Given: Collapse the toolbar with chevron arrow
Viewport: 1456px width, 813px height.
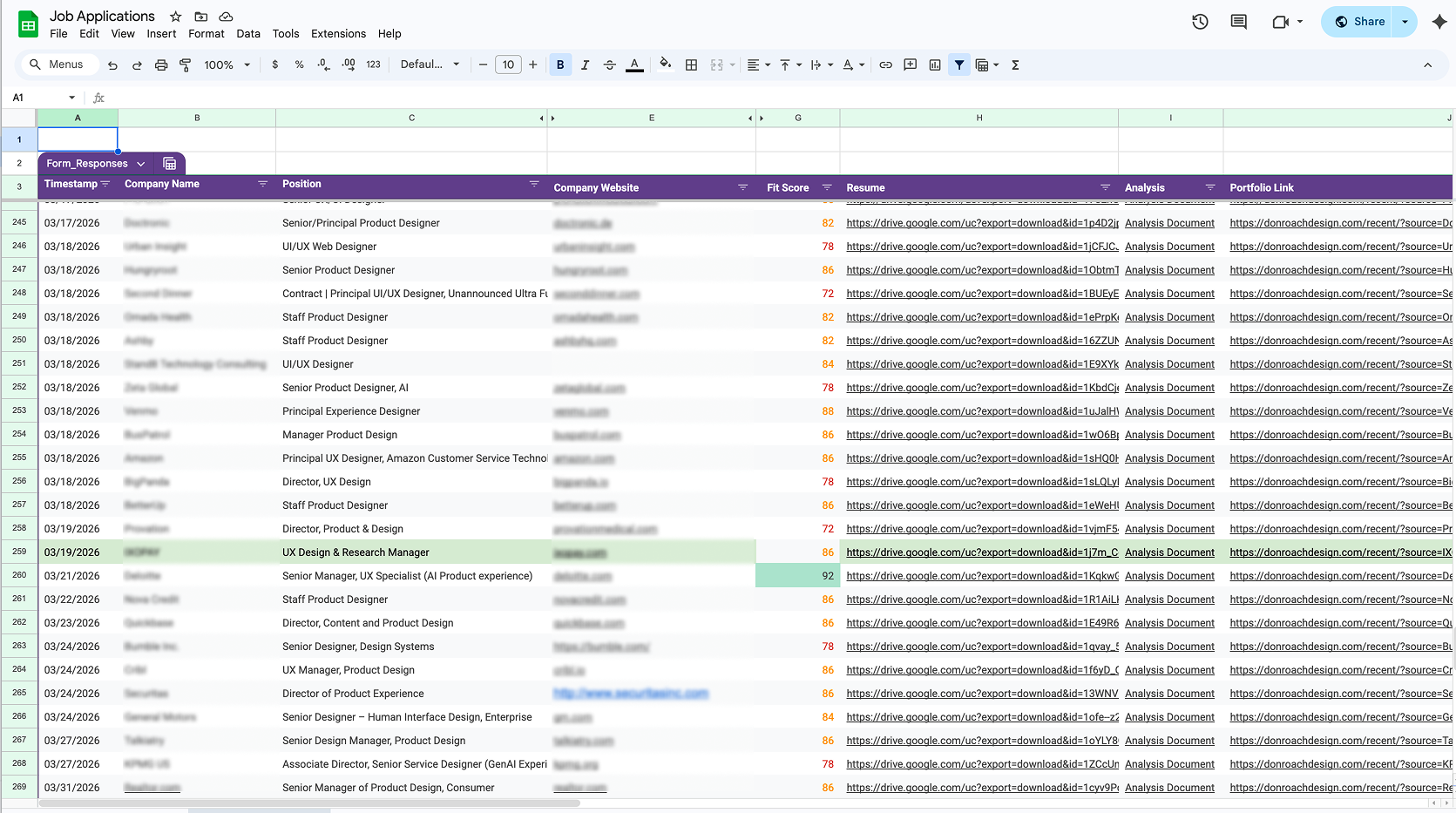Looking at the screenshot, I should [1427, 65].
